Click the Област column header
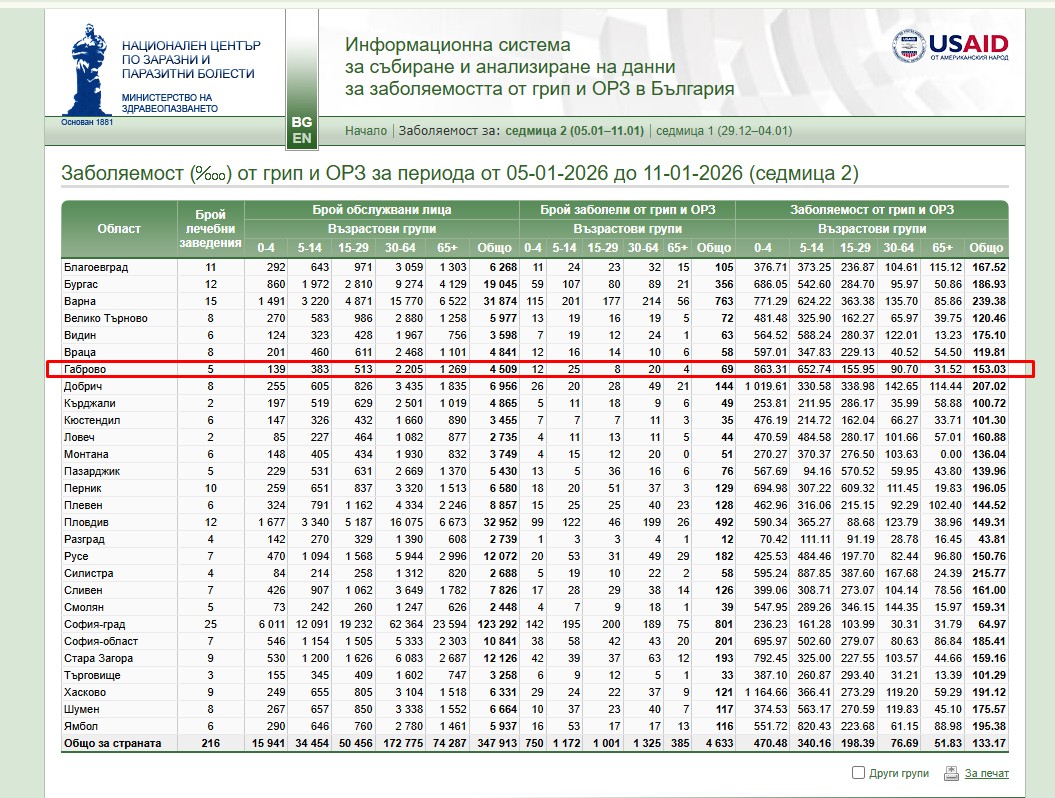Screen dimensions: 1055x798 119,228
